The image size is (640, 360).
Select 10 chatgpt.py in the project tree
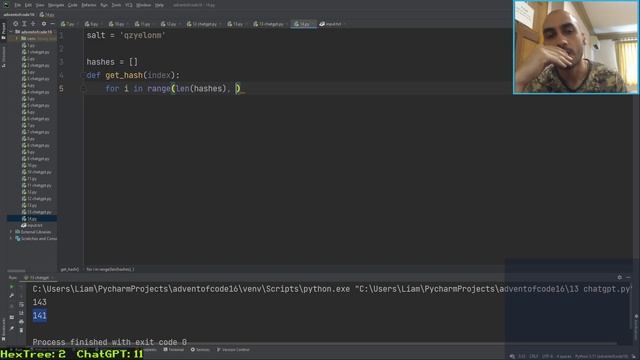(x=37, y=172)
